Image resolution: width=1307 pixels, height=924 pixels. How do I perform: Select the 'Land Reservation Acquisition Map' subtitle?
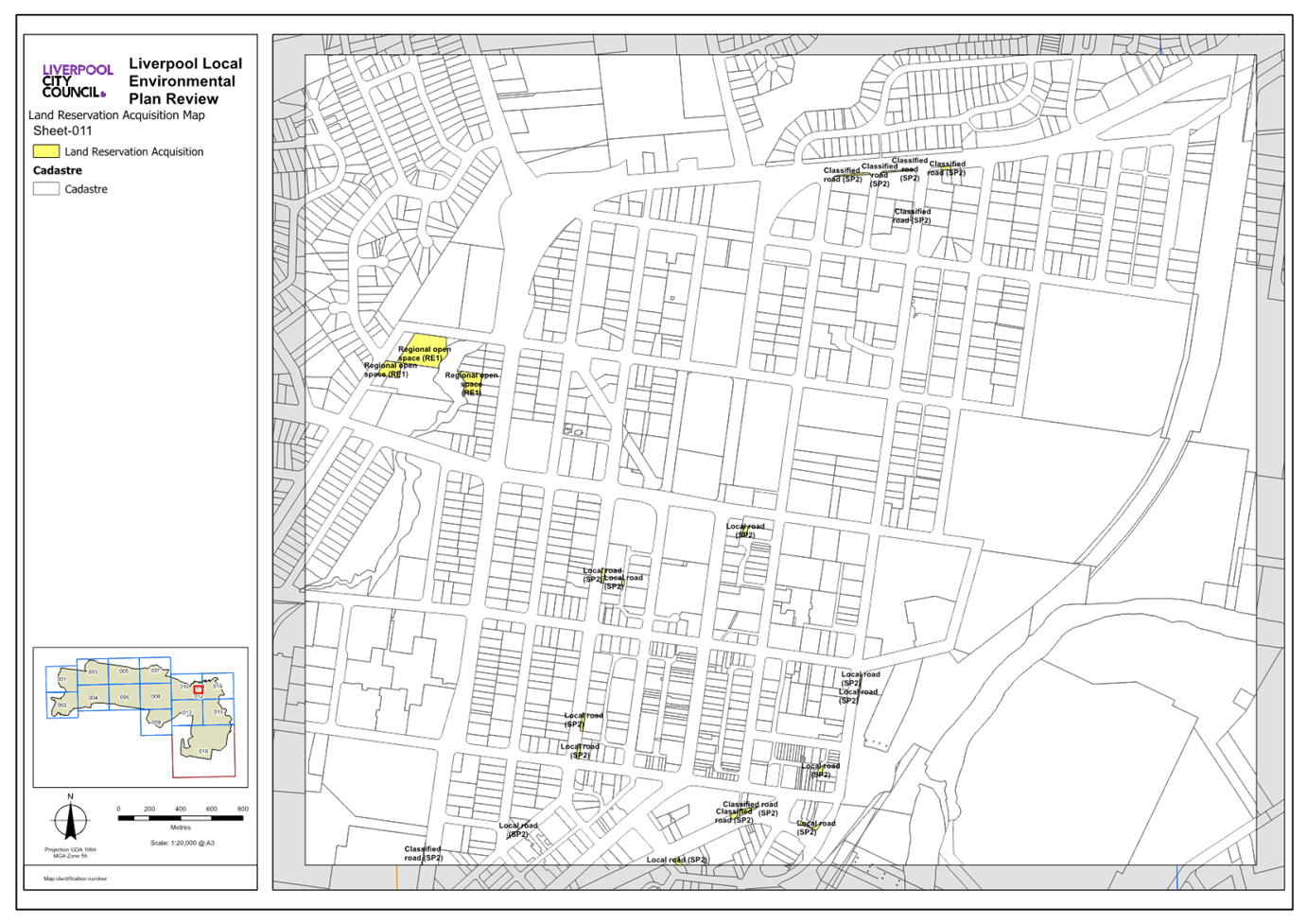[x=116, y=115]
